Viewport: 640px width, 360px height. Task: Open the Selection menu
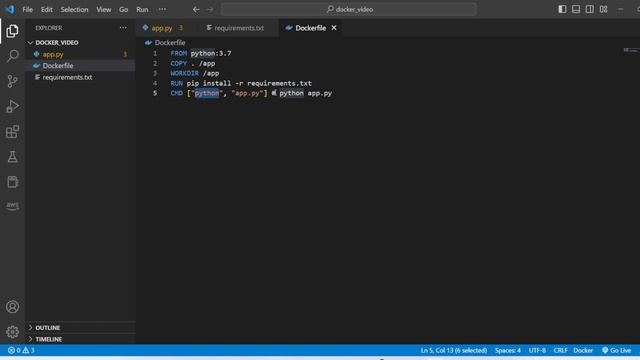point(74,9)
